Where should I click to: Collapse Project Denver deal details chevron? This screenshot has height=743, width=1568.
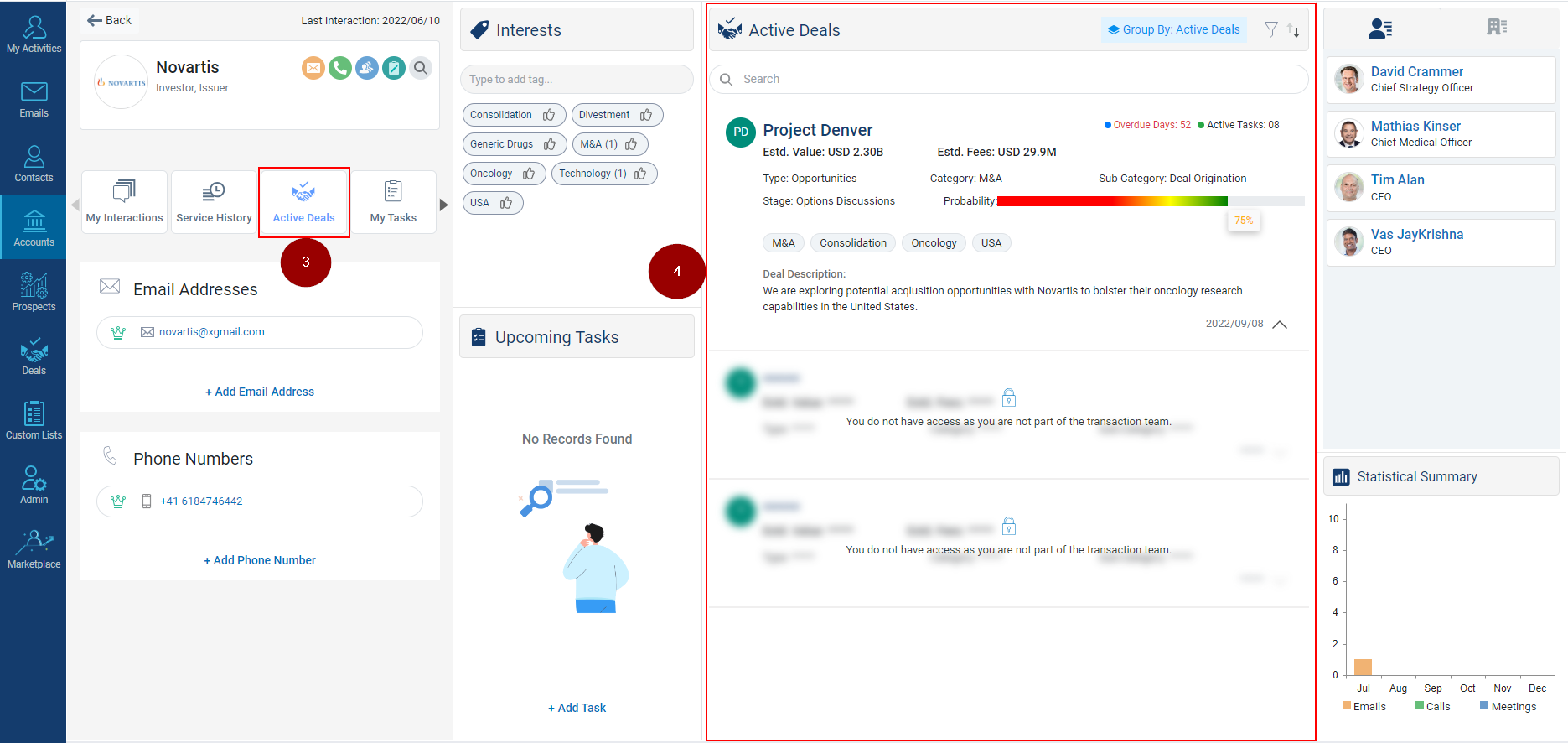click(x=1280, y=325)
